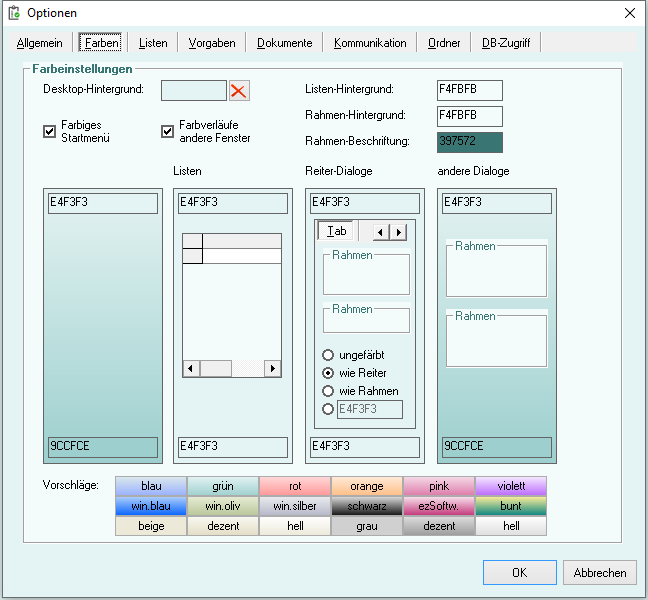Apply the hell suggestion below bunt

(x=511, y=526)
